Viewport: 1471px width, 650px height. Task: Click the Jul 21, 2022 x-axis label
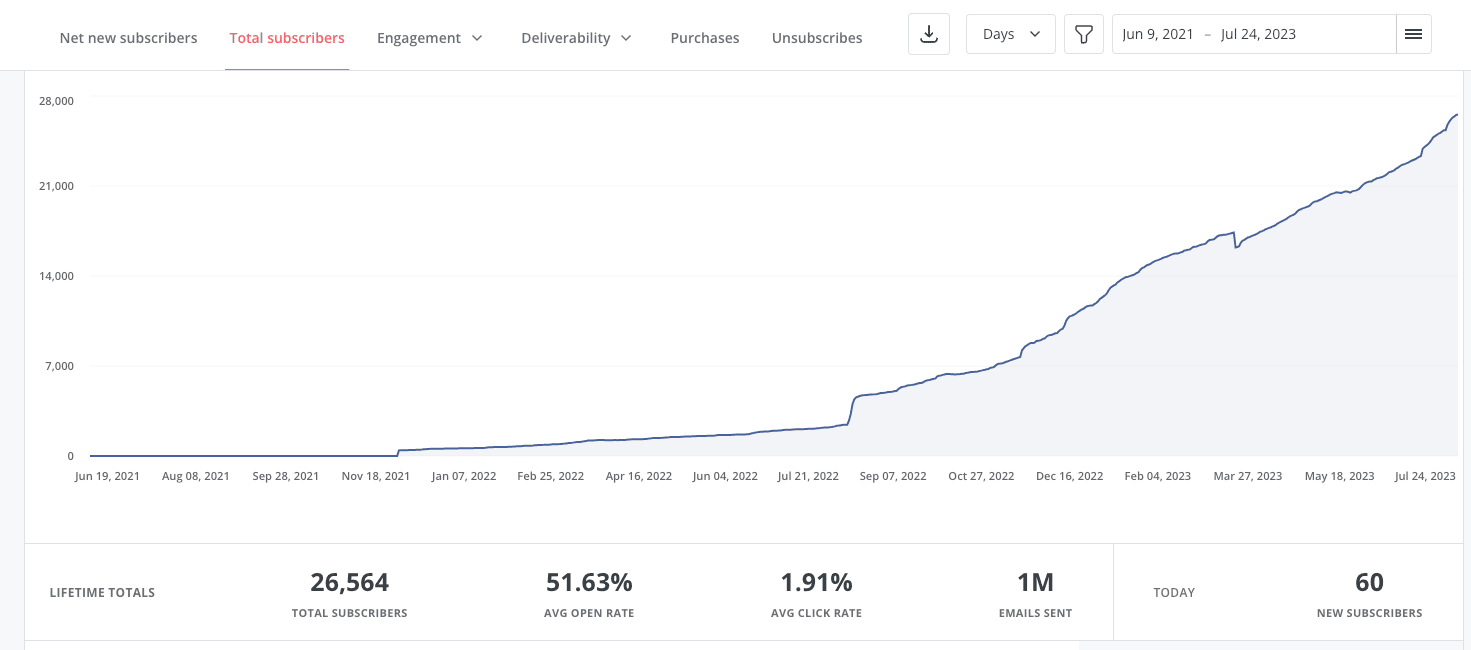tap(808, 476)
